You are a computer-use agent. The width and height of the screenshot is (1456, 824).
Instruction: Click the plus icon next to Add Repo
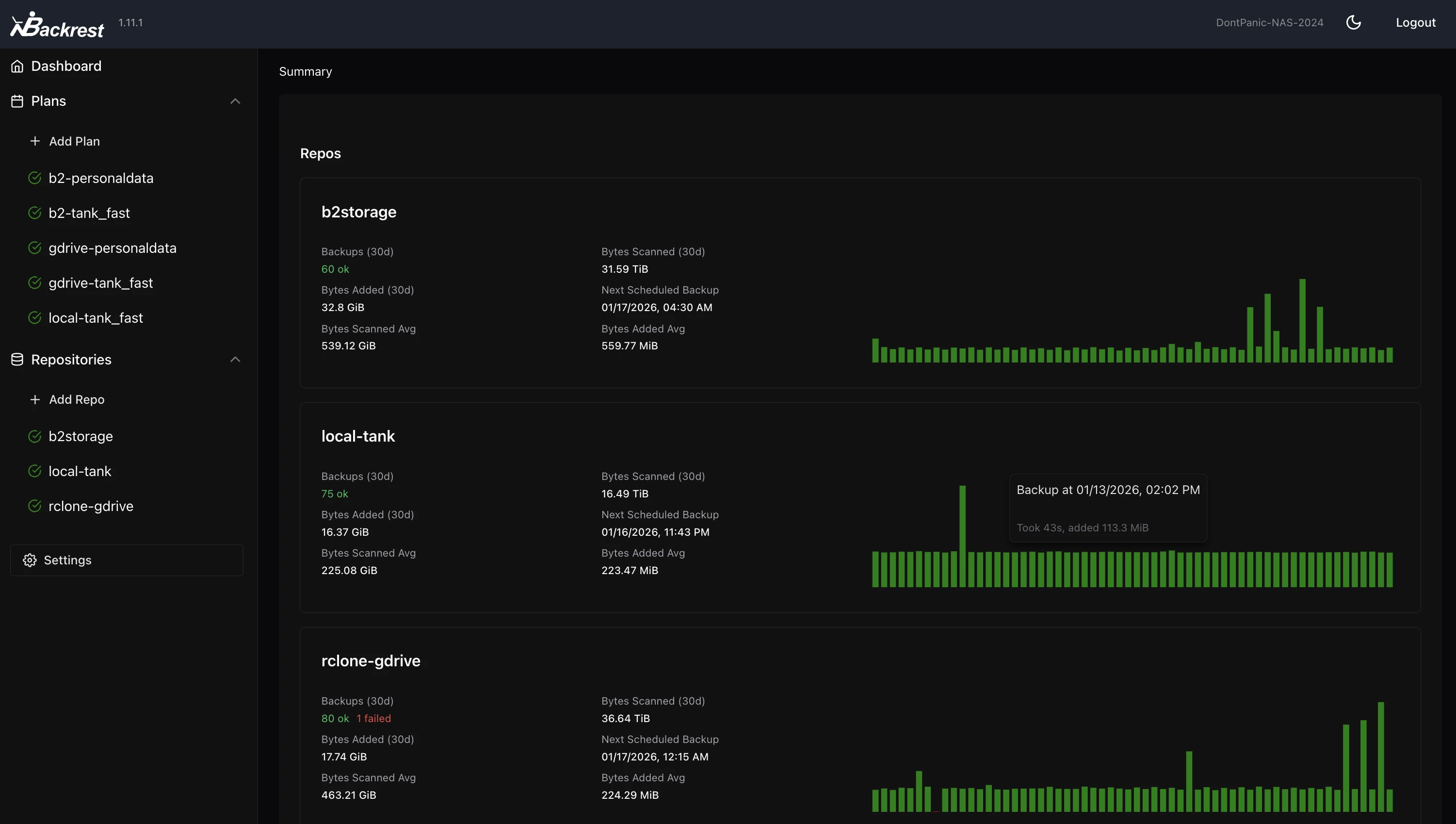[35, 399]
